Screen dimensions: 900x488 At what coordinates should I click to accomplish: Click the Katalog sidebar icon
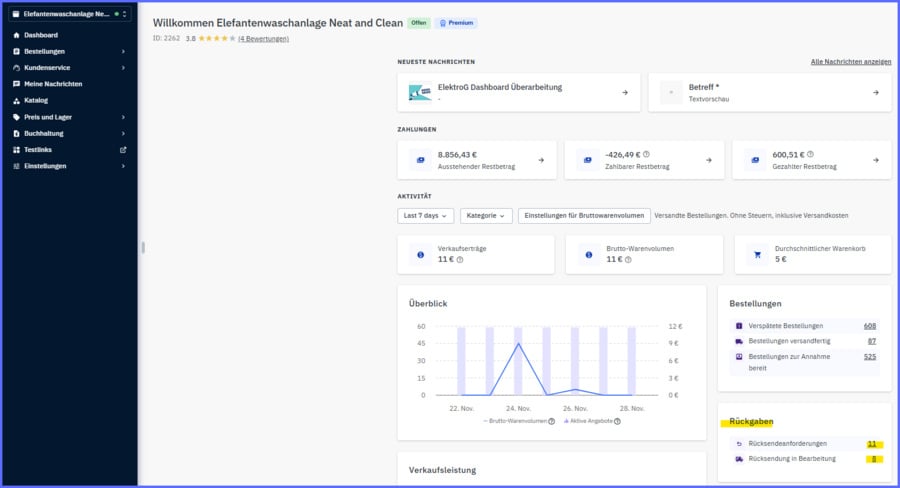pyautogui.click(x=16, y=100)
